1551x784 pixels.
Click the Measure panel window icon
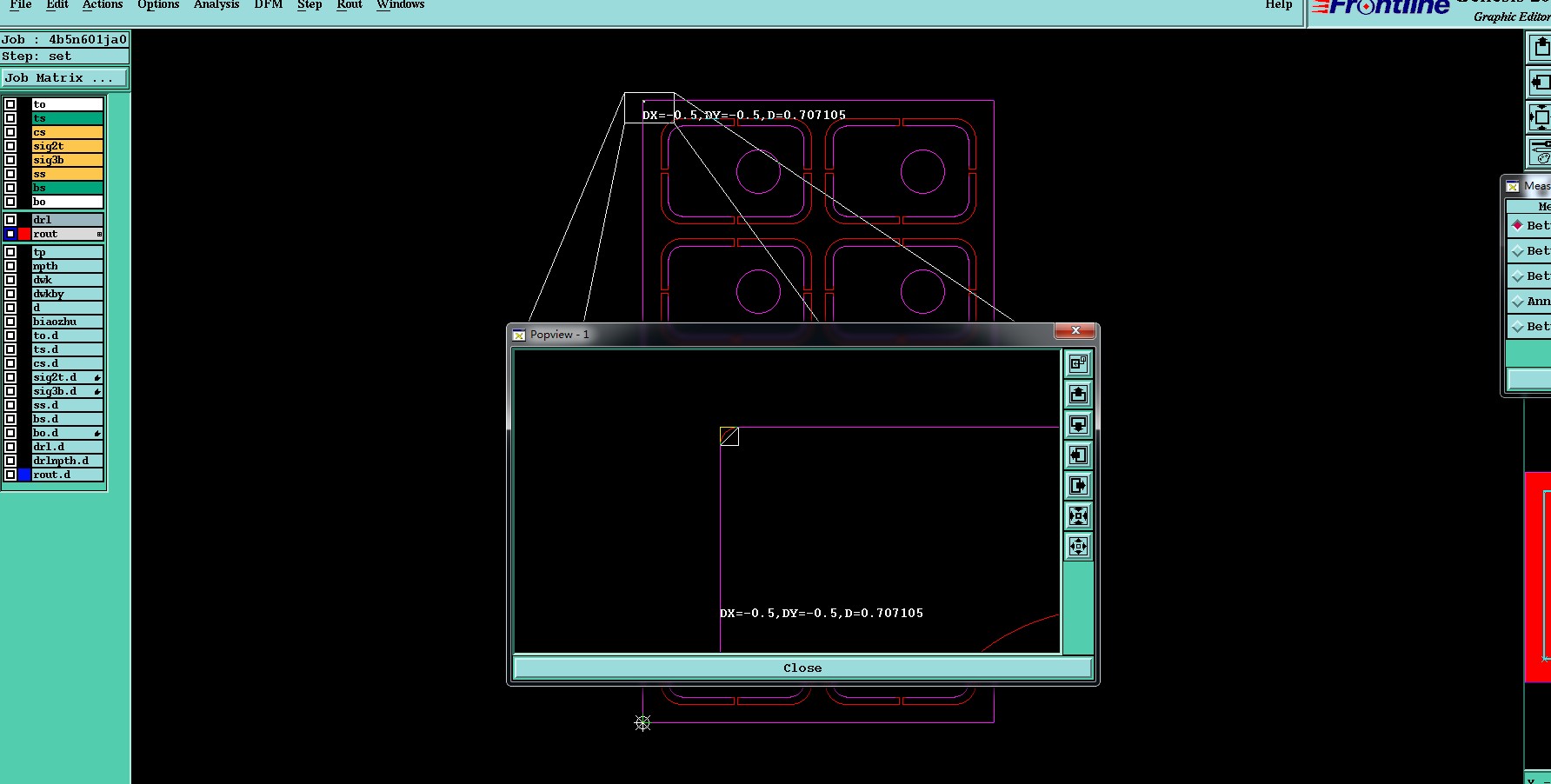pos(1514,186)
